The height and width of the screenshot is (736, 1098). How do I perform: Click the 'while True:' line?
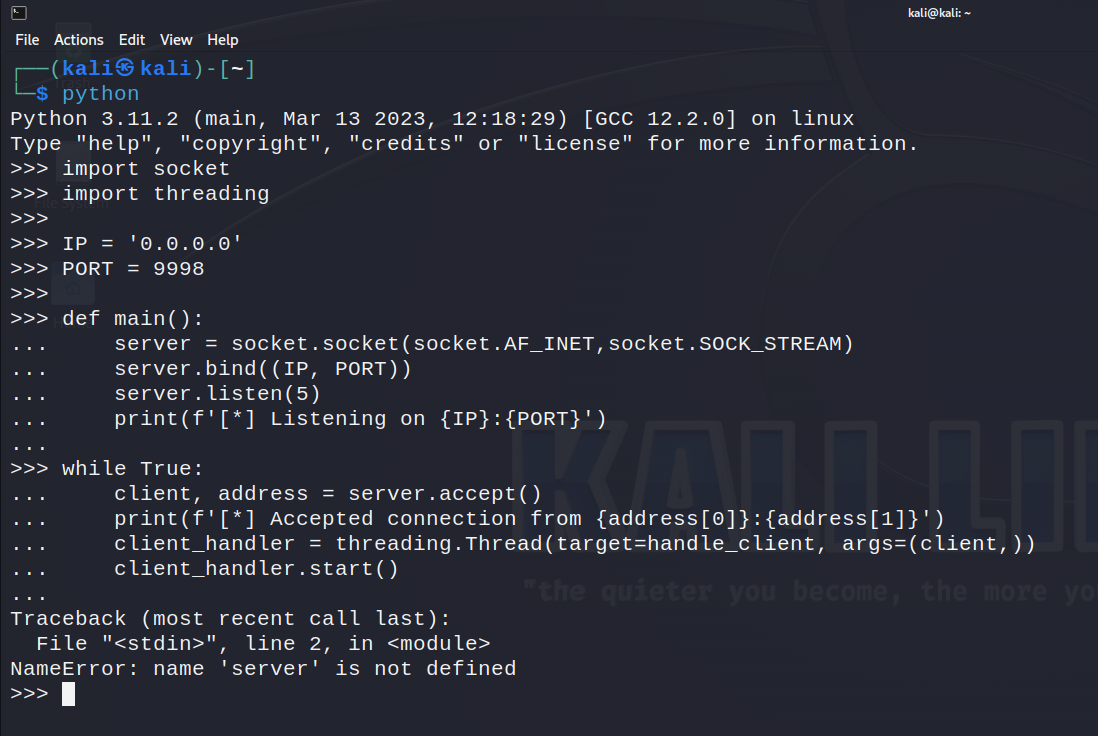[133, 469]
